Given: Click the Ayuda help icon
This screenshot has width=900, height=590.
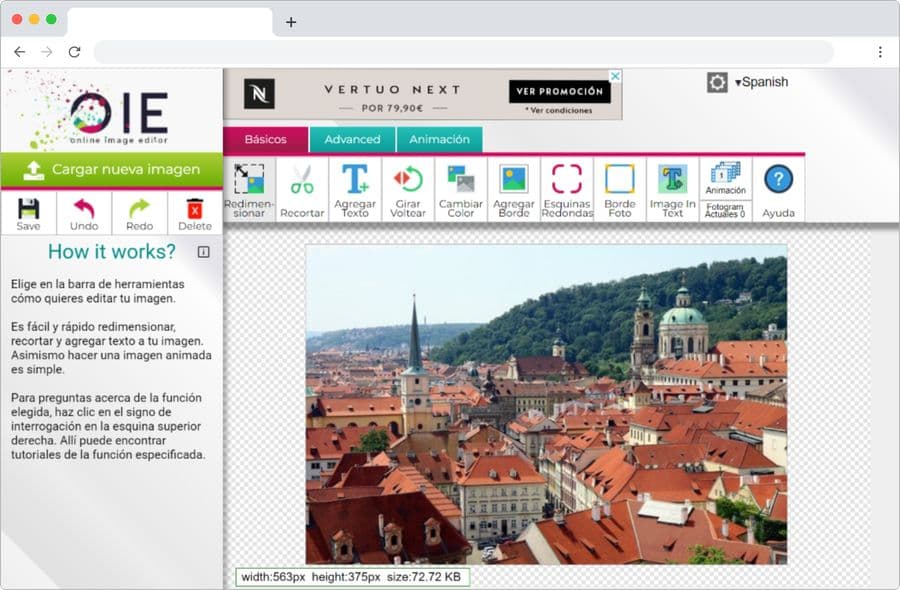Looking at the screenshot, I should (x=778, y=189).
